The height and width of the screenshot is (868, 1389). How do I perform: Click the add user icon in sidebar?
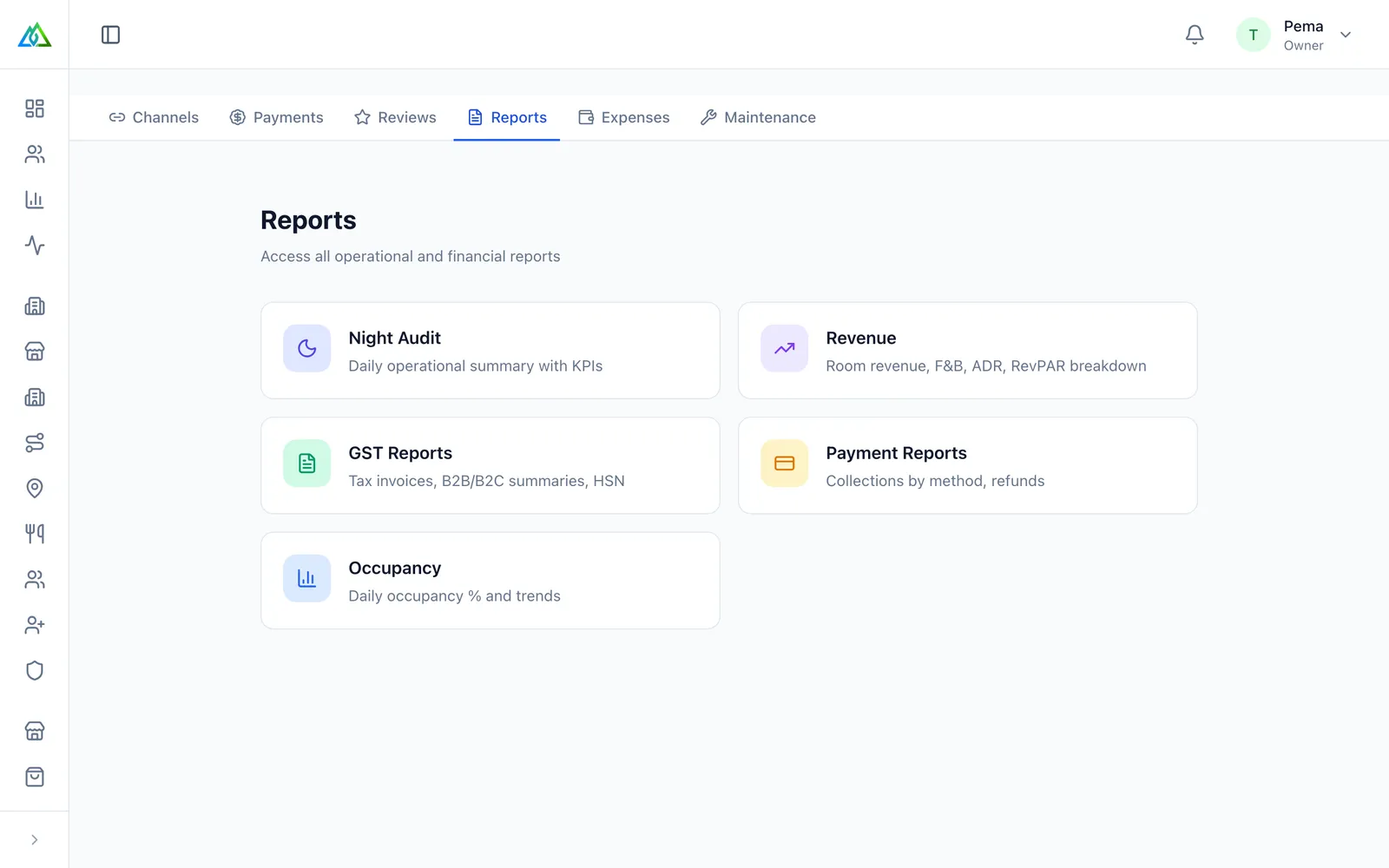coord(35,625)
